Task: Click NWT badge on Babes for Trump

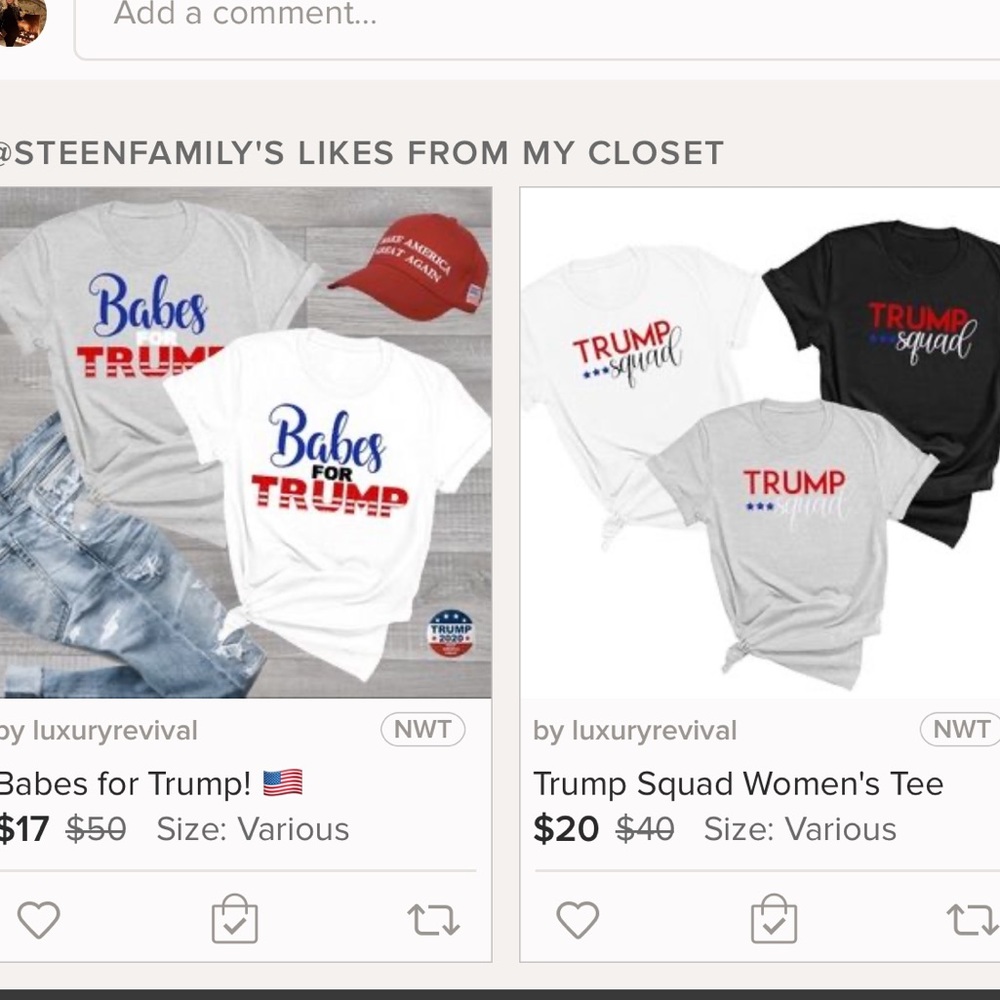Action: 422,730
